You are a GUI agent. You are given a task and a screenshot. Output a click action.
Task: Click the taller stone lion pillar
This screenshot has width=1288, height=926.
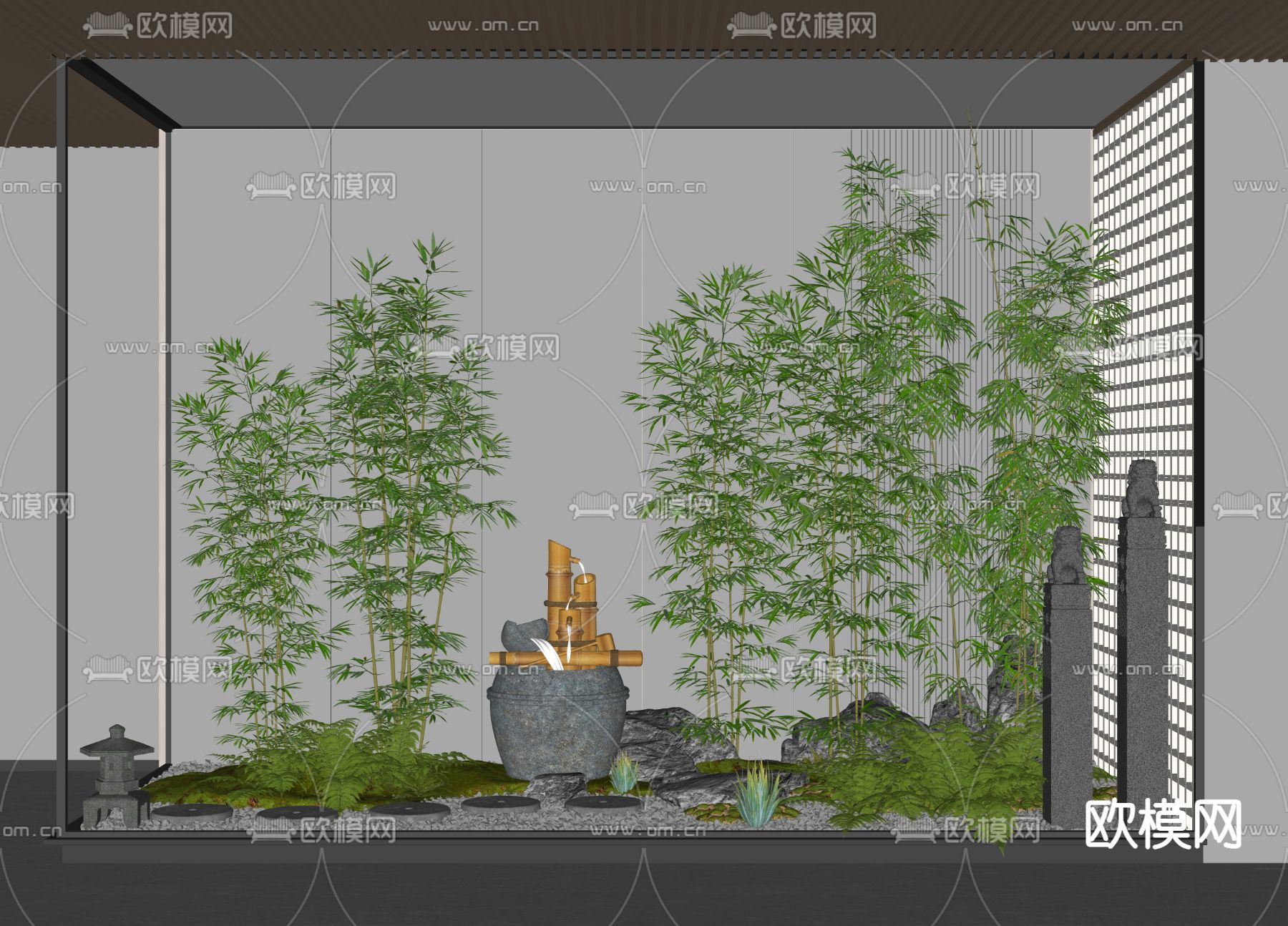click(x=1142, y=630)
